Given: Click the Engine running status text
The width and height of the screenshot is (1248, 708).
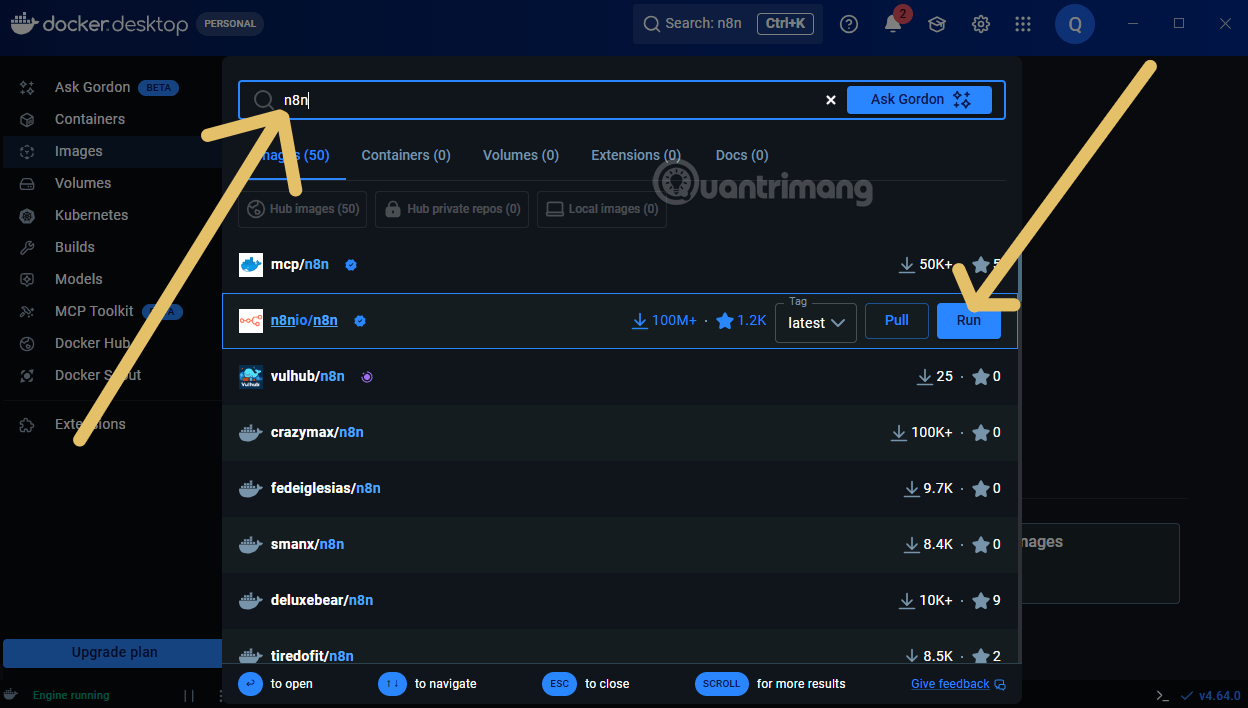Looking at the screenshot, I should (x=71, y=695).
